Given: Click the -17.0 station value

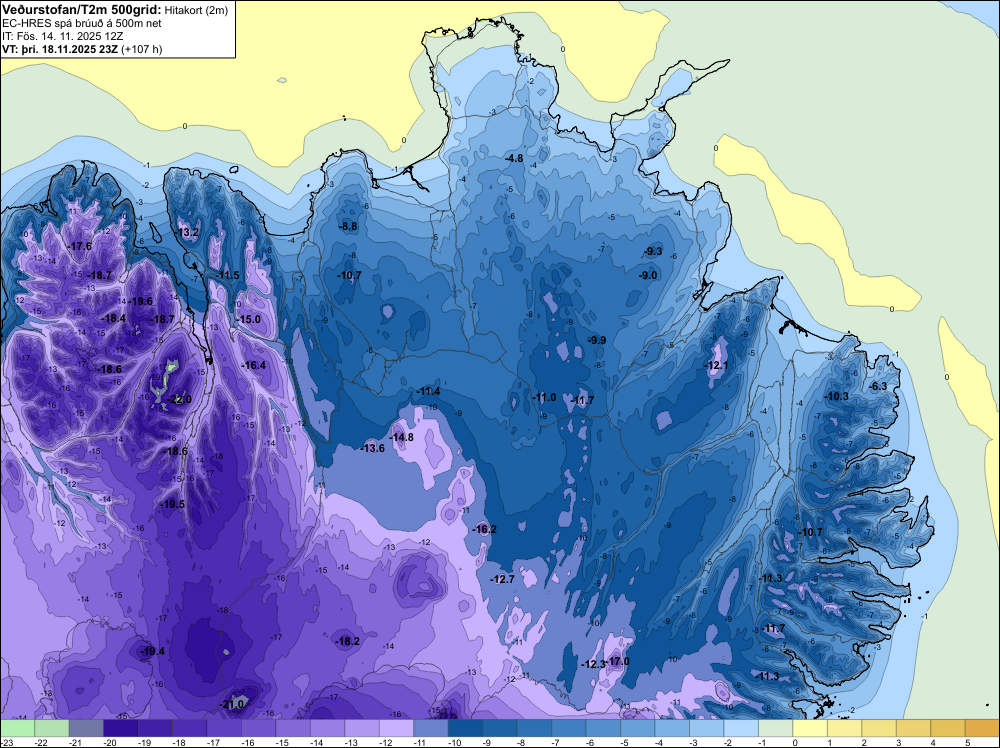Looking at the screenshot, I should [619, 661].
